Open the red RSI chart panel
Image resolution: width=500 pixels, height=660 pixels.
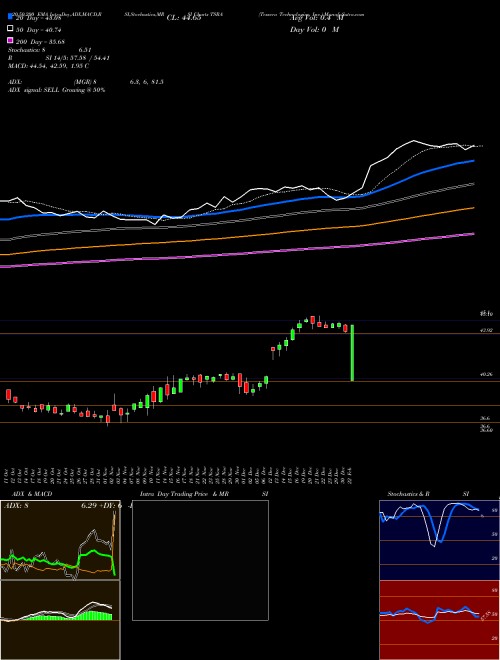[x=439, y=620]
